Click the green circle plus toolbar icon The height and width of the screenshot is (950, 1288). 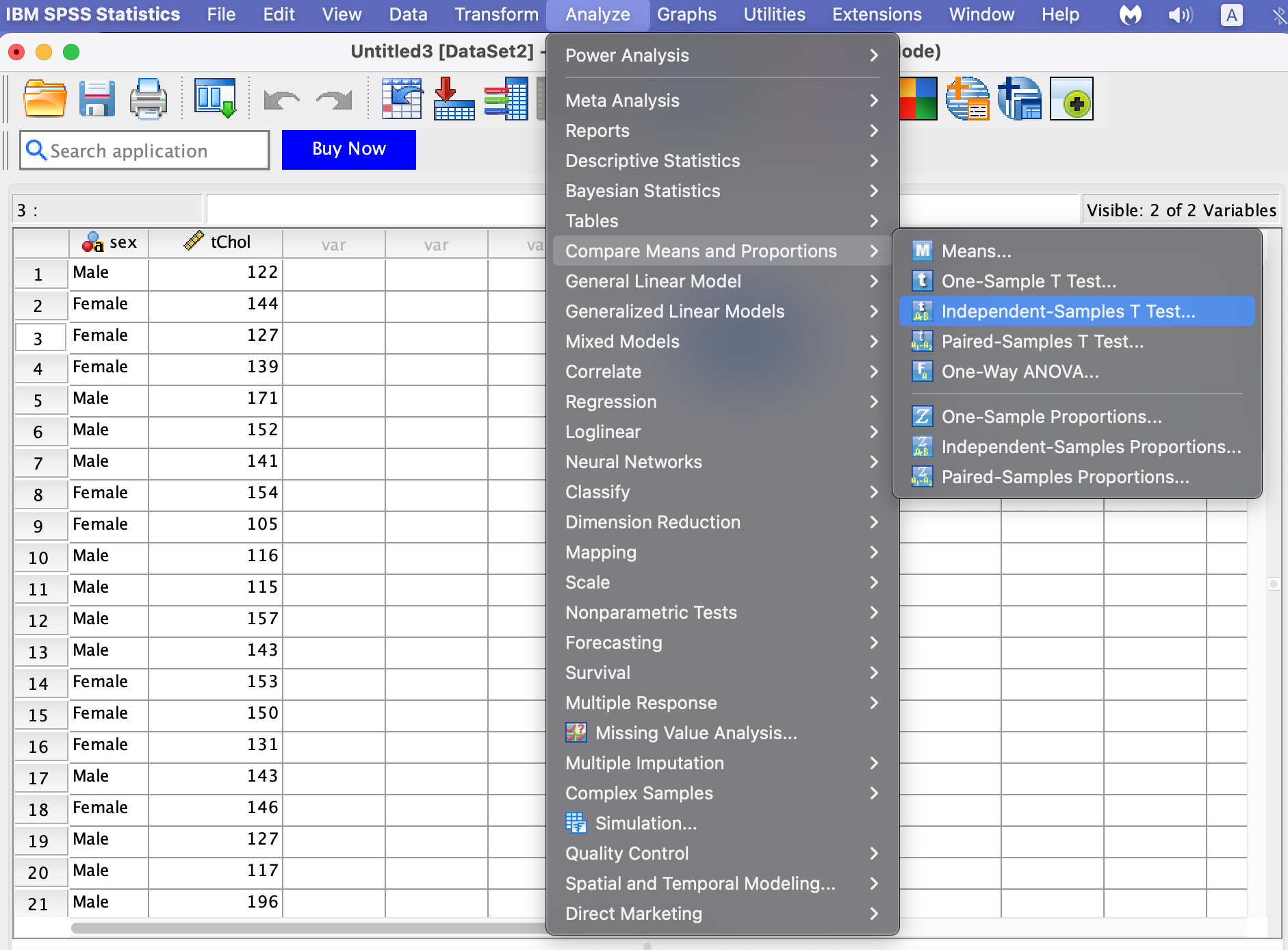point(1072,99)
